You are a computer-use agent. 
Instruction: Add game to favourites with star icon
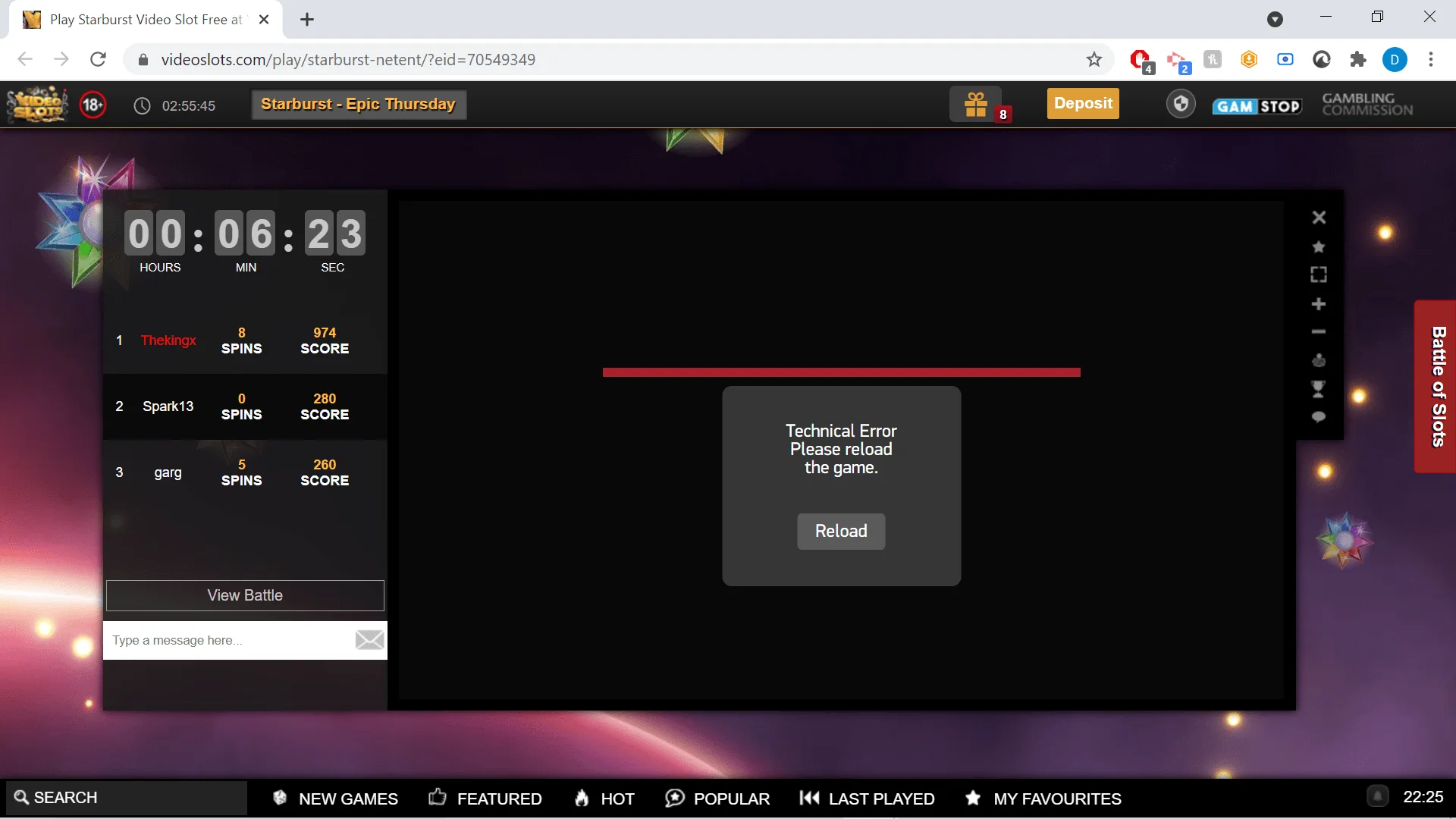pos(1319,246)
